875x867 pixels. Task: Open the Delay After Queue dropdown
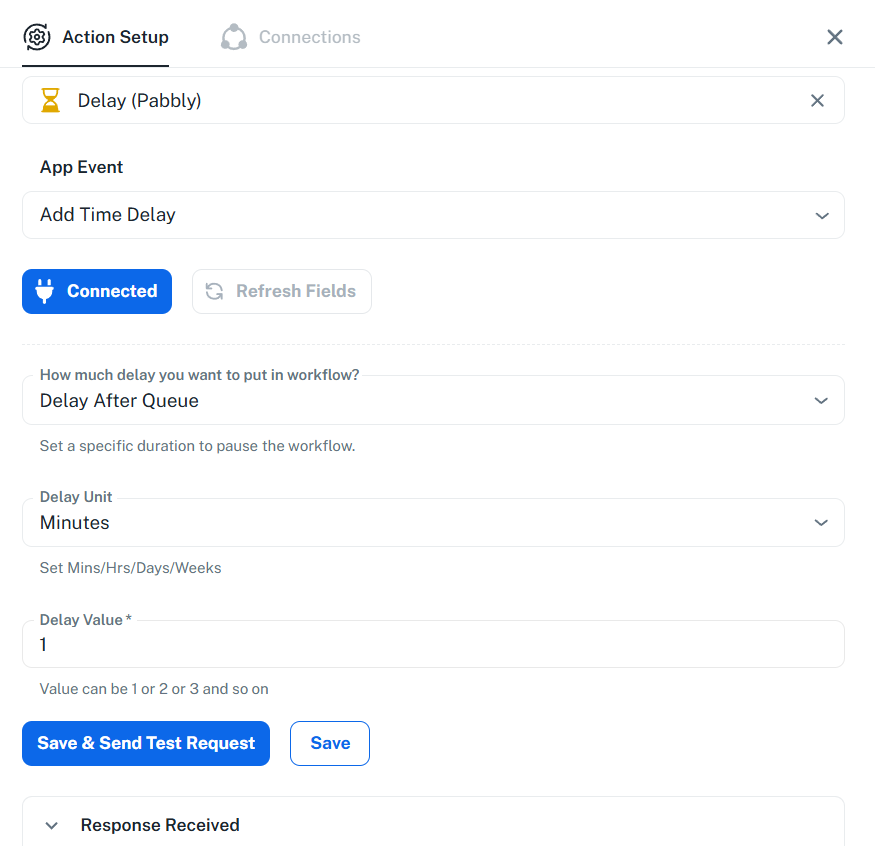pyautogui.click(x=433, y=401)
